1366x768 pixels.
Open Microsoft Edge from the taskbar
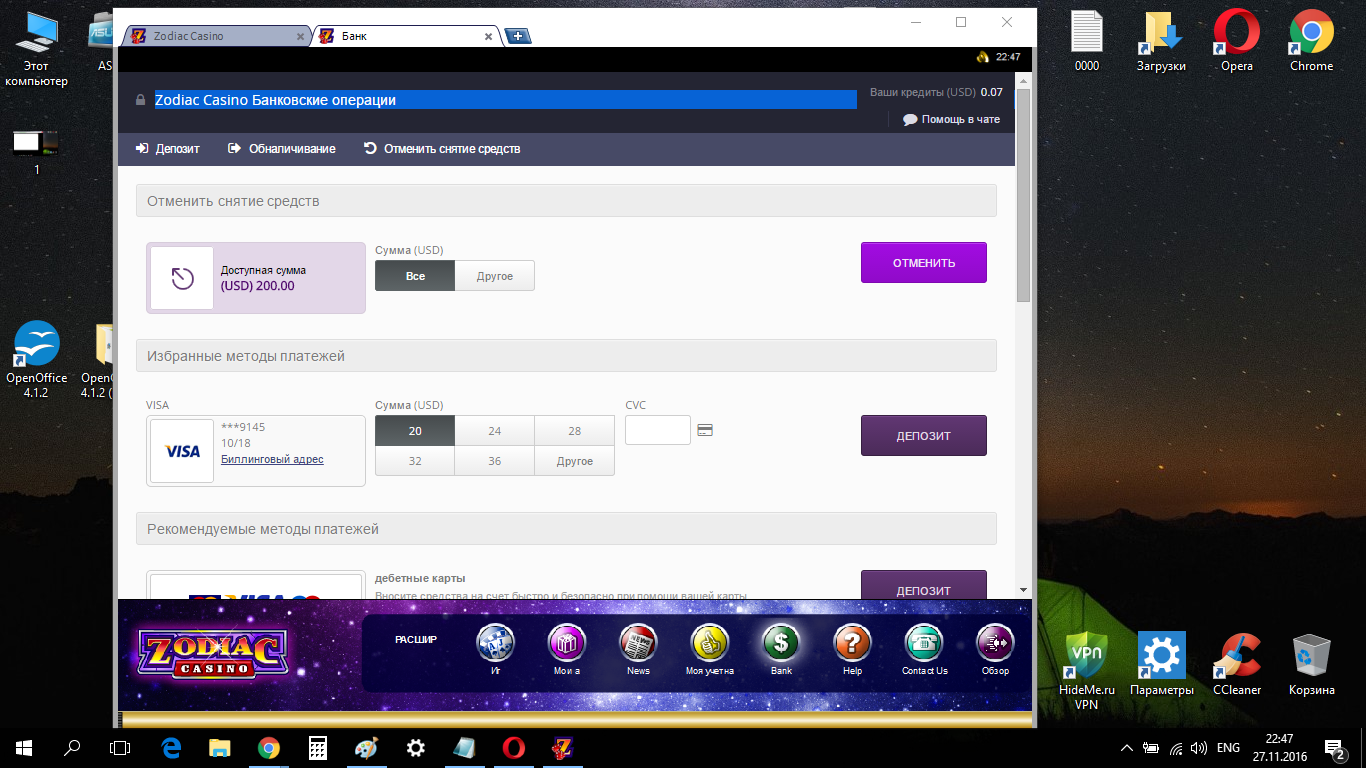171,747
